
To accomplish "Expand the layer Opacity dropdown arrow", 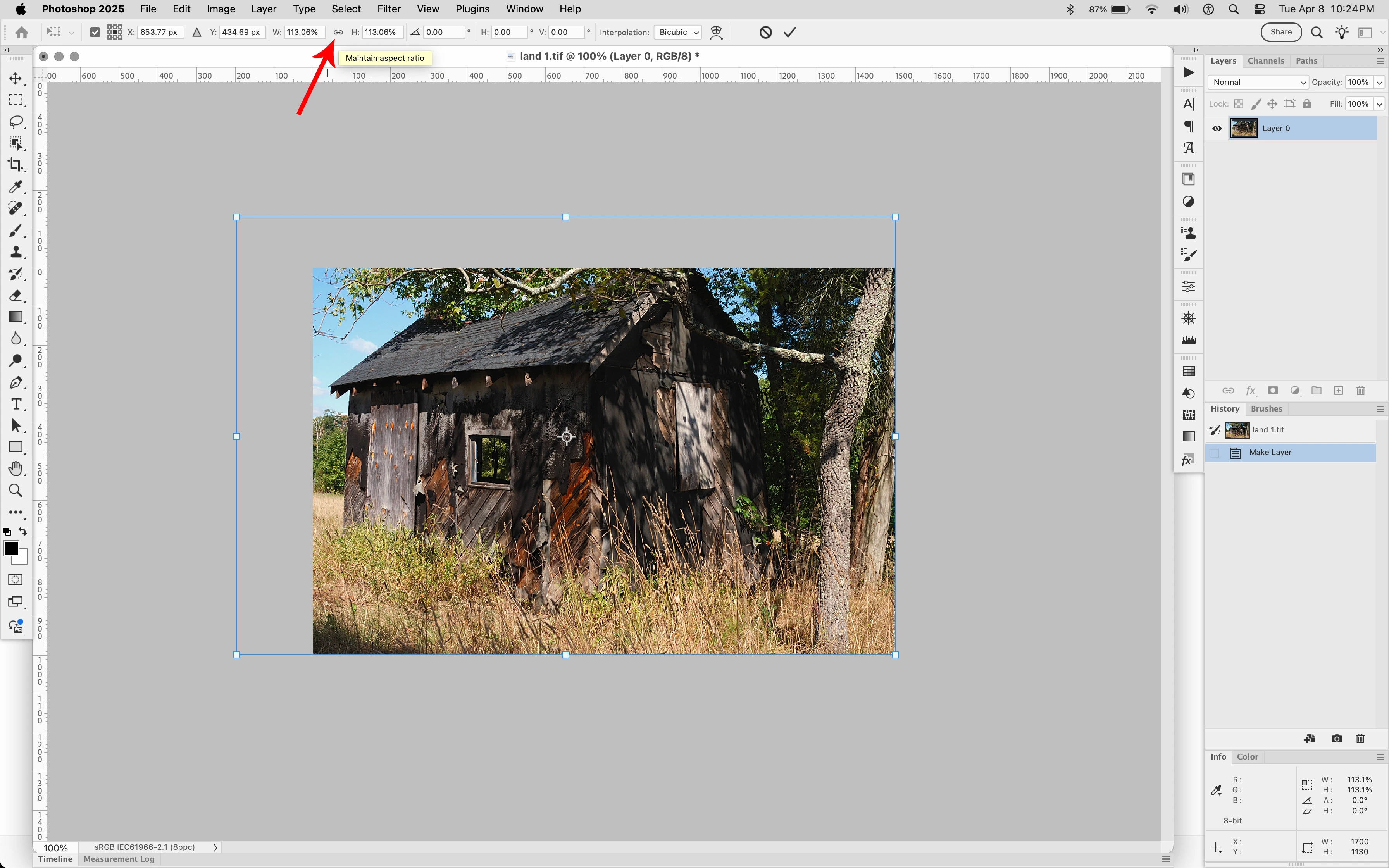I will pos(1379,82).
